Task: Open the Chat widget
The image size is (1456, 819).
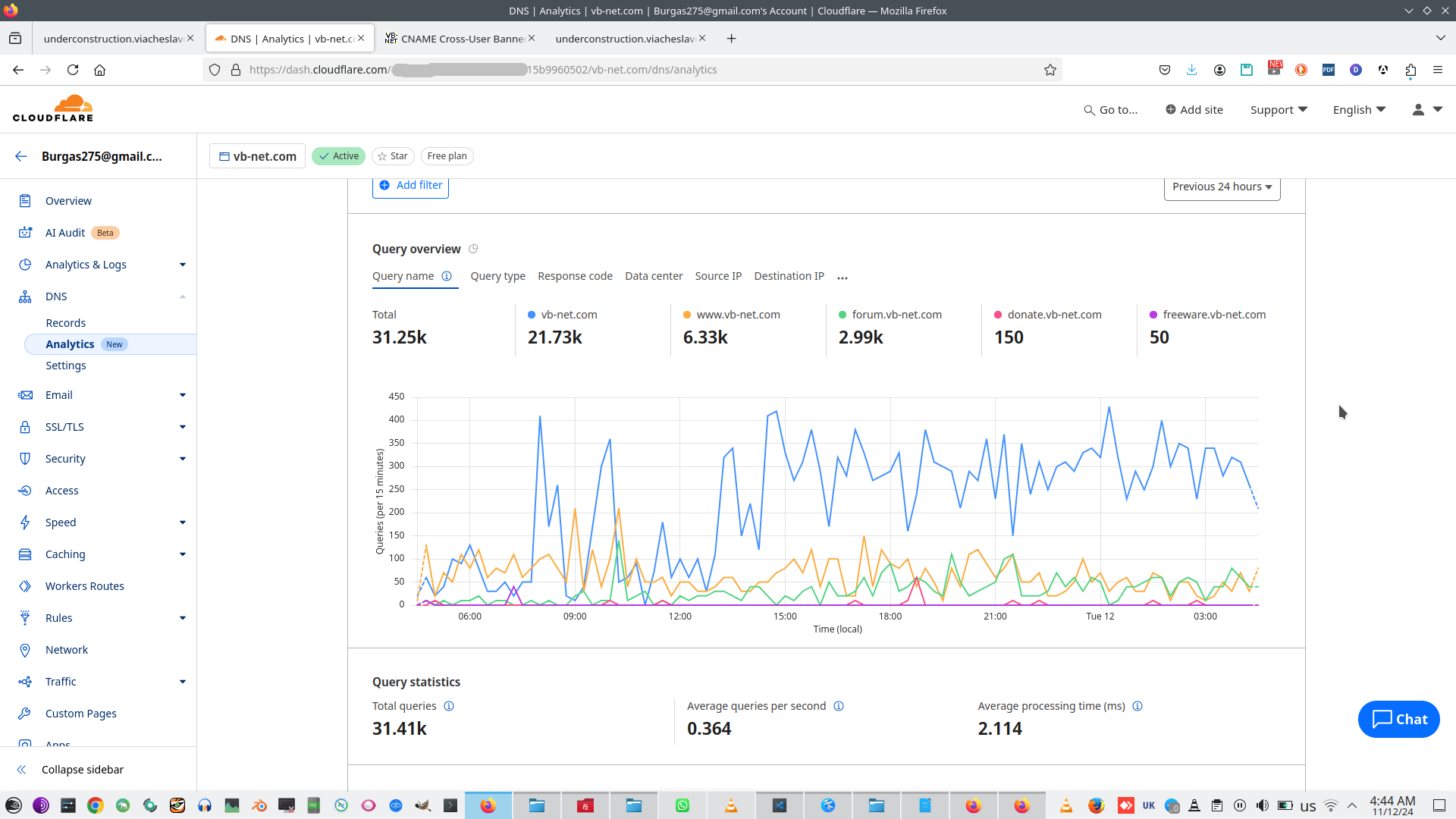Action: [1398, 719]
